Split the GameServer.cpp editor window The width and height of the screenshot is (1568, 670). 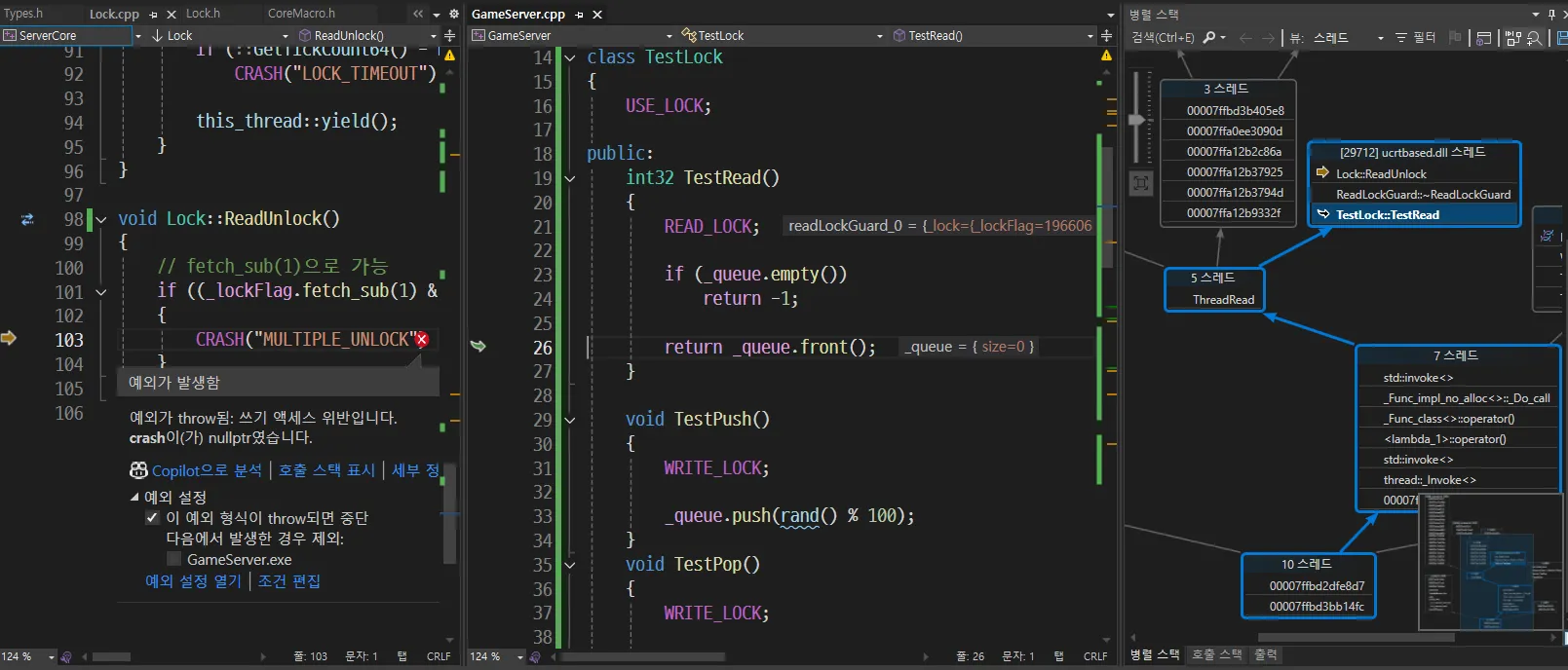pos(1106,35)
